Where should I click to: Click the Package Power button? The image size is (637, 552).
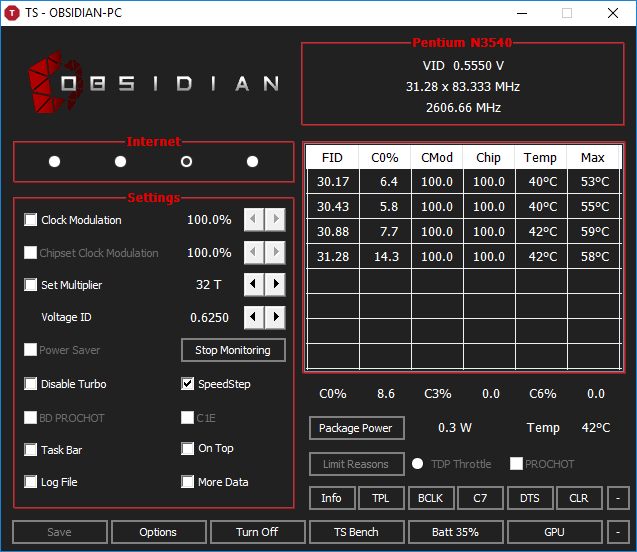(356, 428)
